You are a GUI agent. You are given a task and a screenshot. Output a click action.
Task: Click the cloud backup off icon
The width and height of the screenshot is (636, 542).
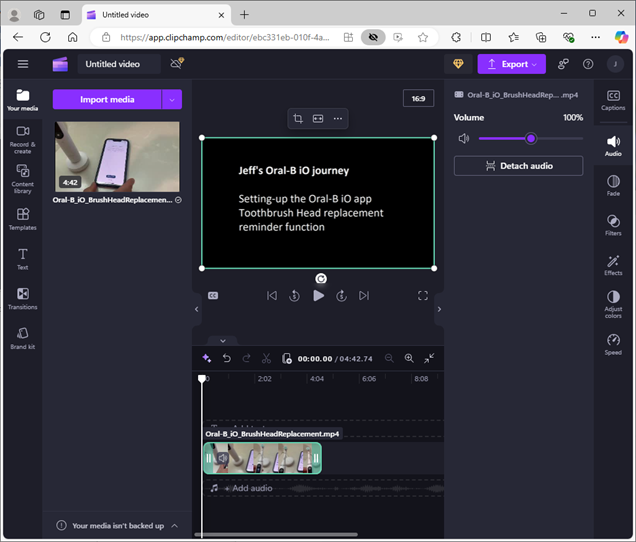[x=177, y=64]
